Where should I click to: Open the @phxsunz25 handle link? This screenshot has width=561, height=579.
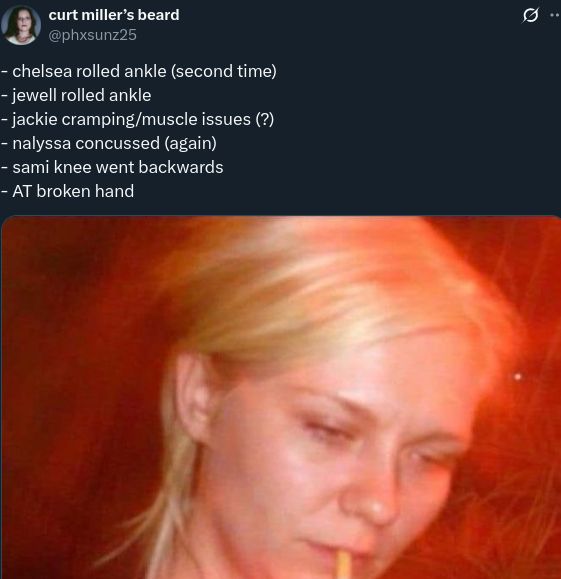92,35
